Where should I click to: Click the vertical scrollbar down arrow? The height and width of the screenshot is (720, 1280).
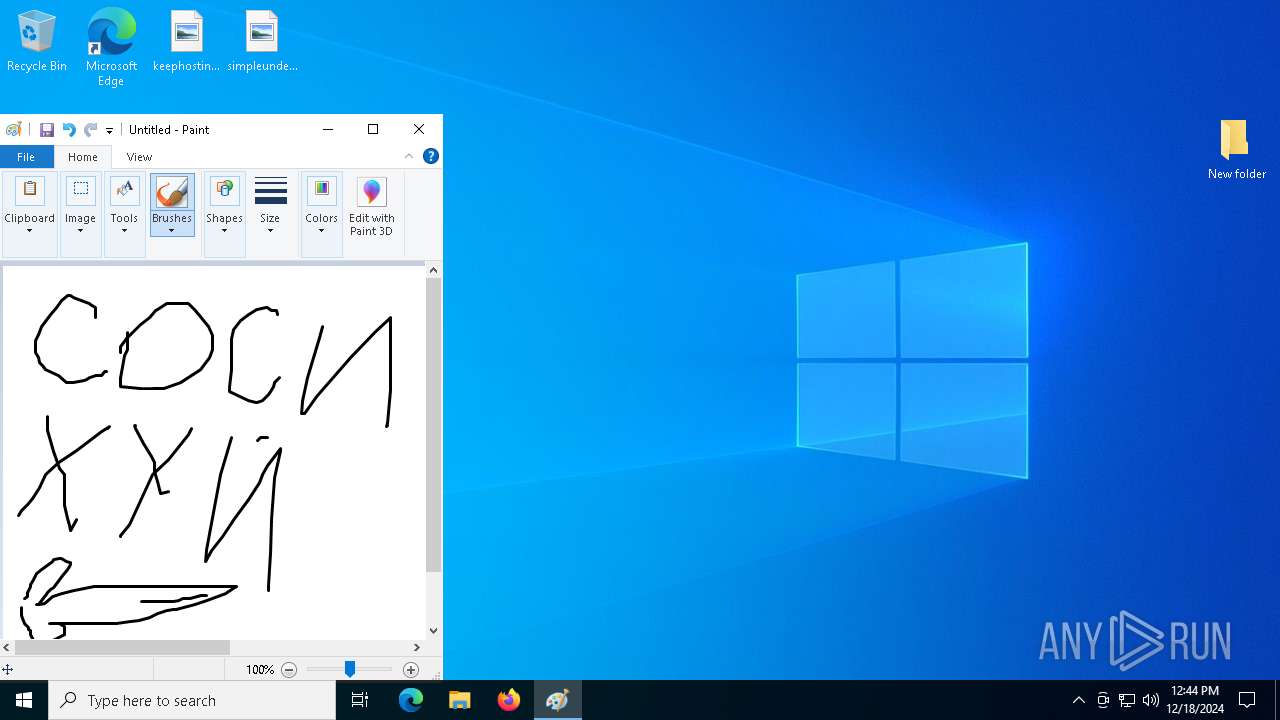tap(433, 630)
